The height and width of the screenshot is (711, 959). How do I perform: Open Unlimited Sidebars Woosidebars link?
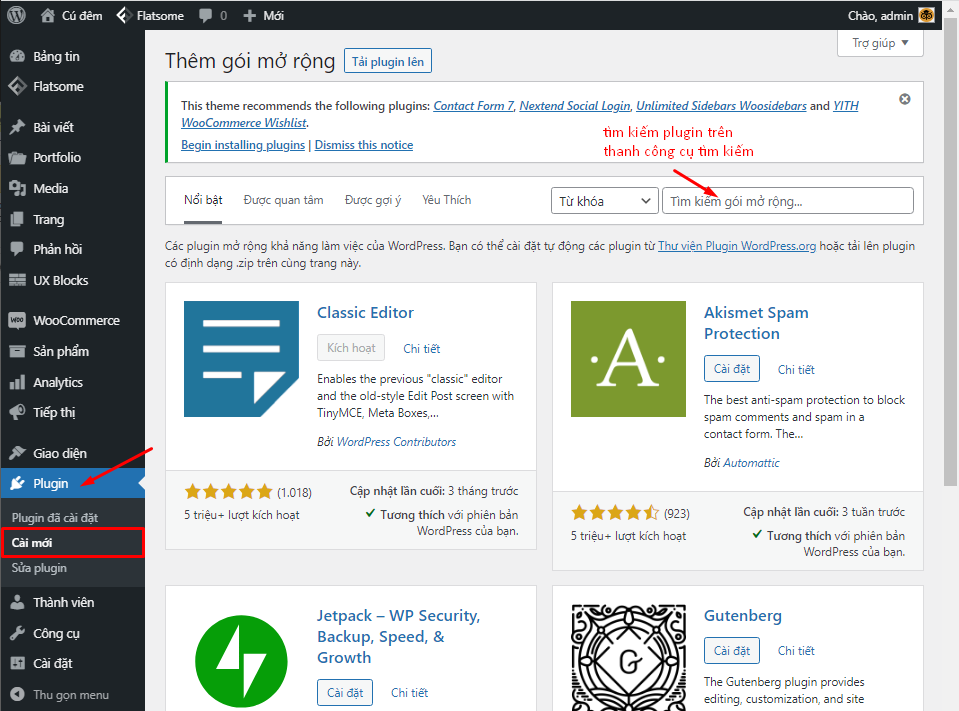click(721, 106)
